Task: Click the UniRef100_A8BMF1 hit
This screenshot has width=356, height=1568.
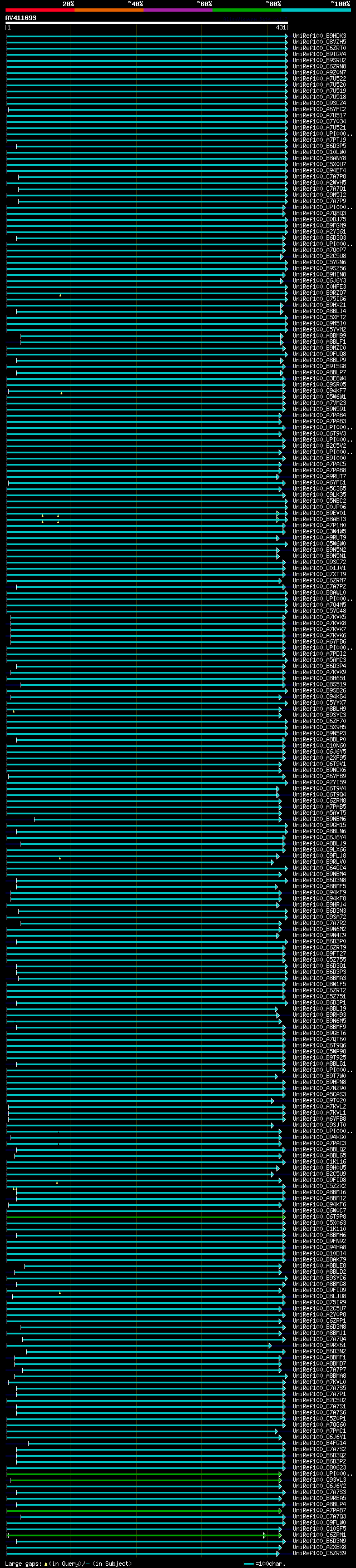Action: click(x=319, y=1357)
